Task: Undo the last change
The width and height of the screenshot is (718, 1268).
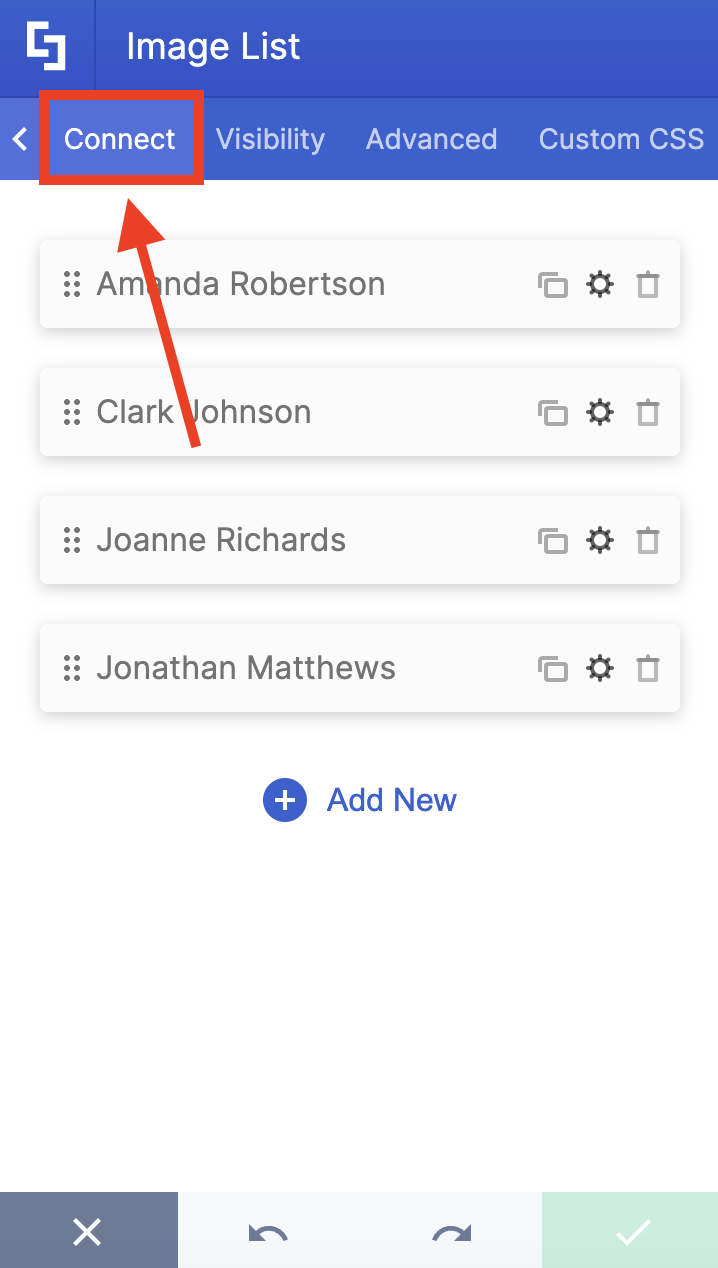Action: [269, 1231]
